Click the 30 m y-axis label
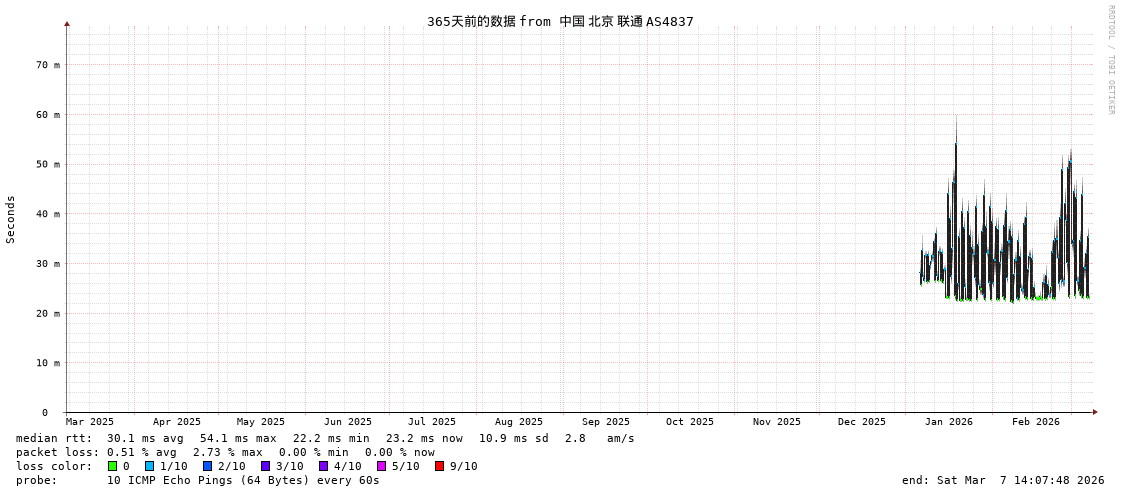Viewport: 1121px width, 494px height. [x=48, y=264]
